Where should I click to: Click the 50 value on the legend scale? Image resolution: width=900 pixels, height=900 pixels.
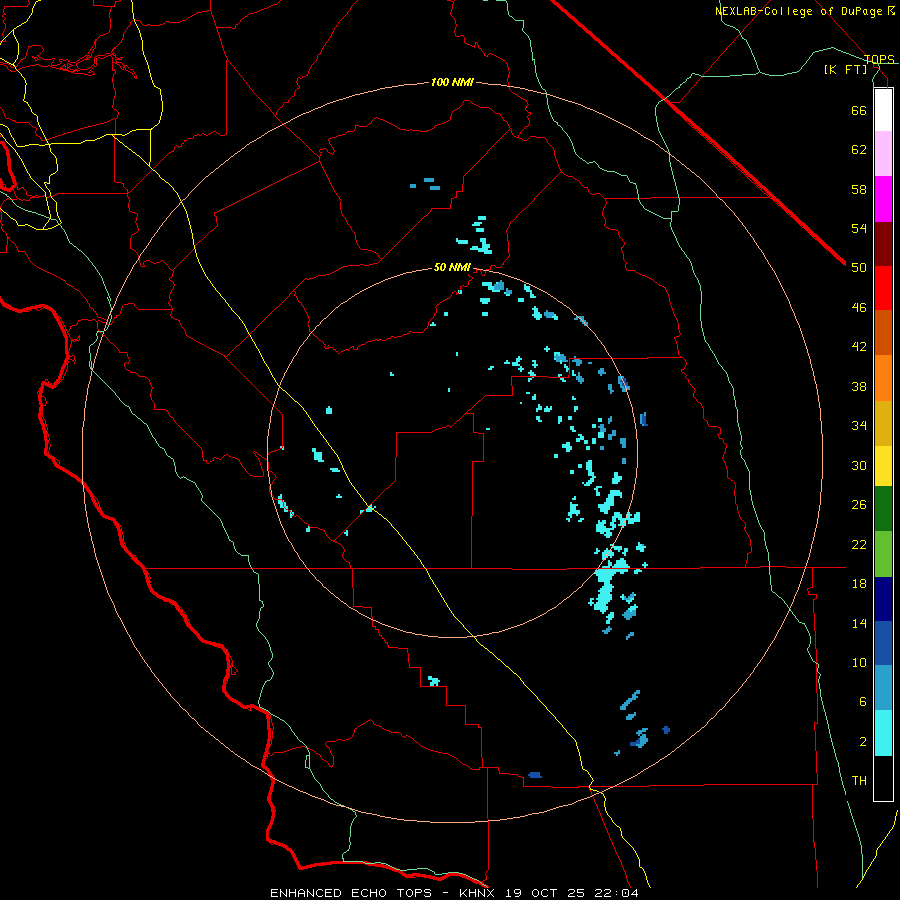coord(859,268)
